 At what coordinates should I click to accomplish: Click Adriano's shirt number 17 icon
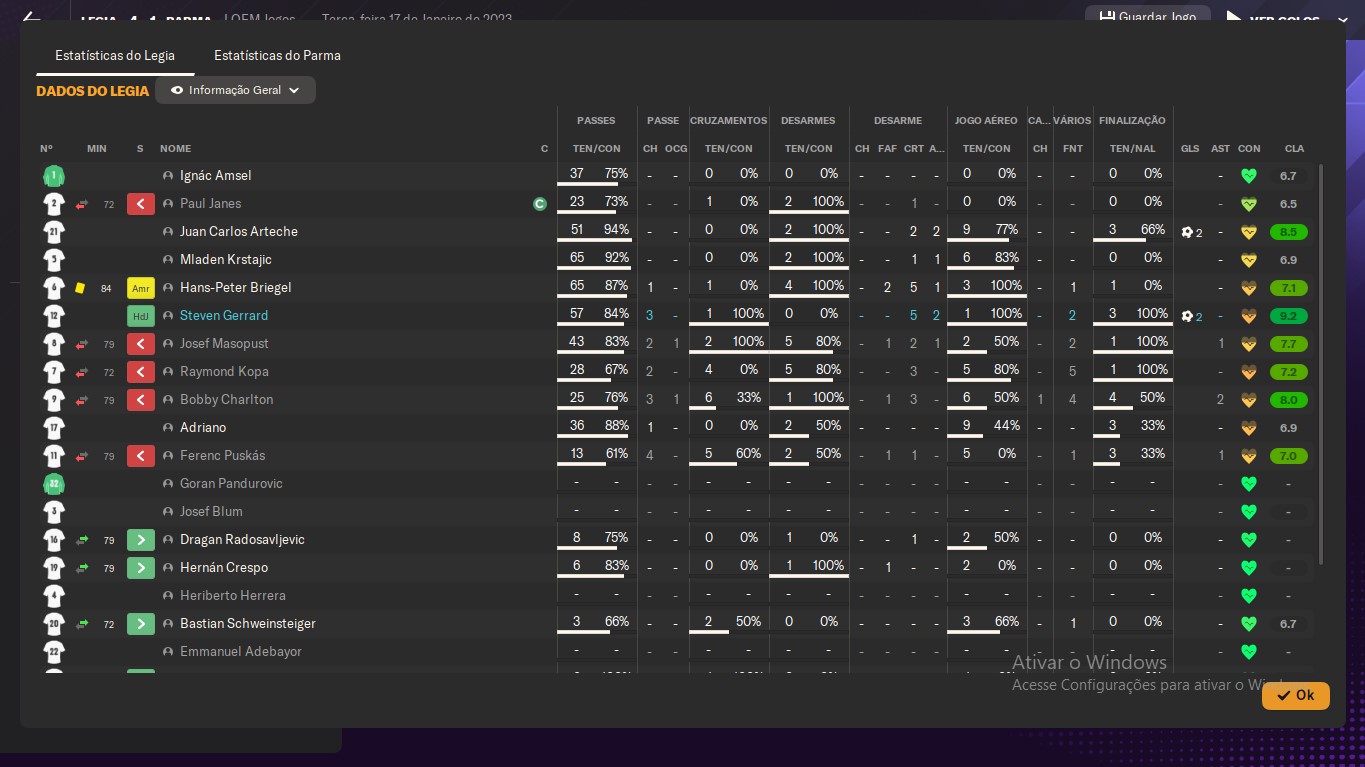(54, 428)
